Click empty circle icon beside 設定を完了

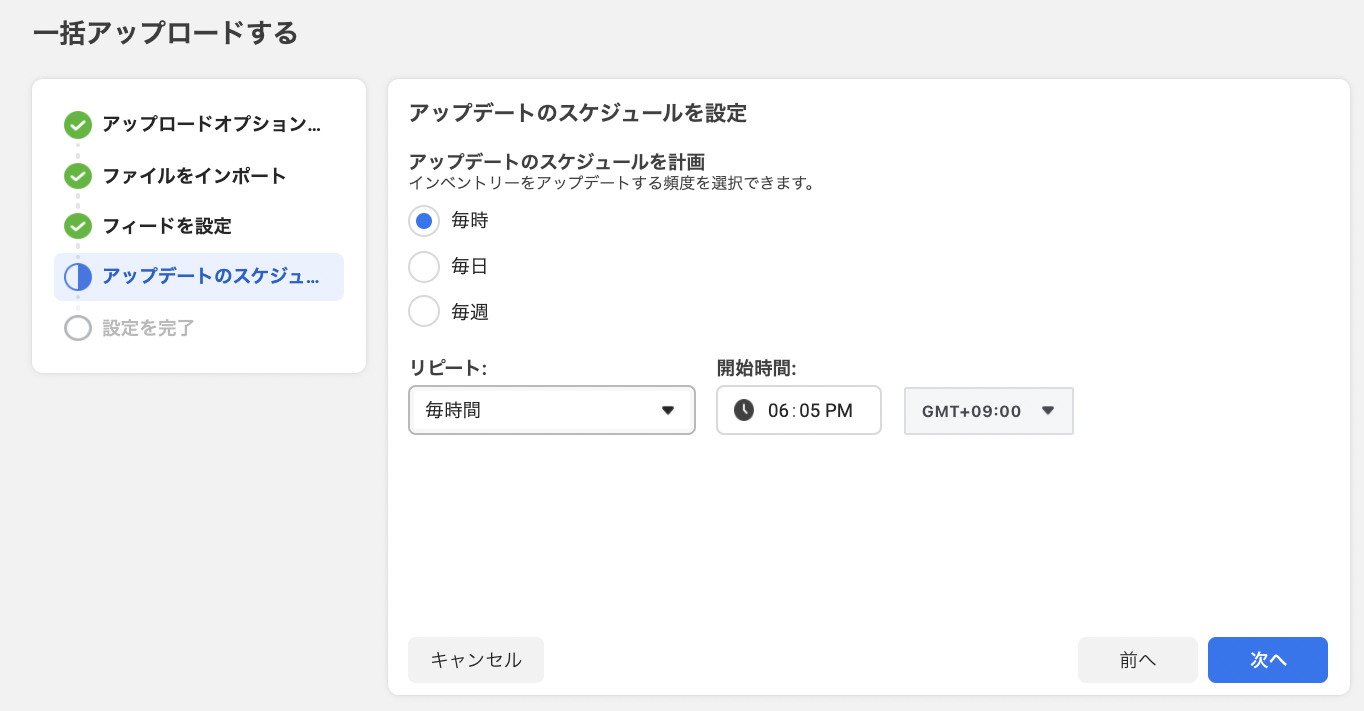[78, 328]
